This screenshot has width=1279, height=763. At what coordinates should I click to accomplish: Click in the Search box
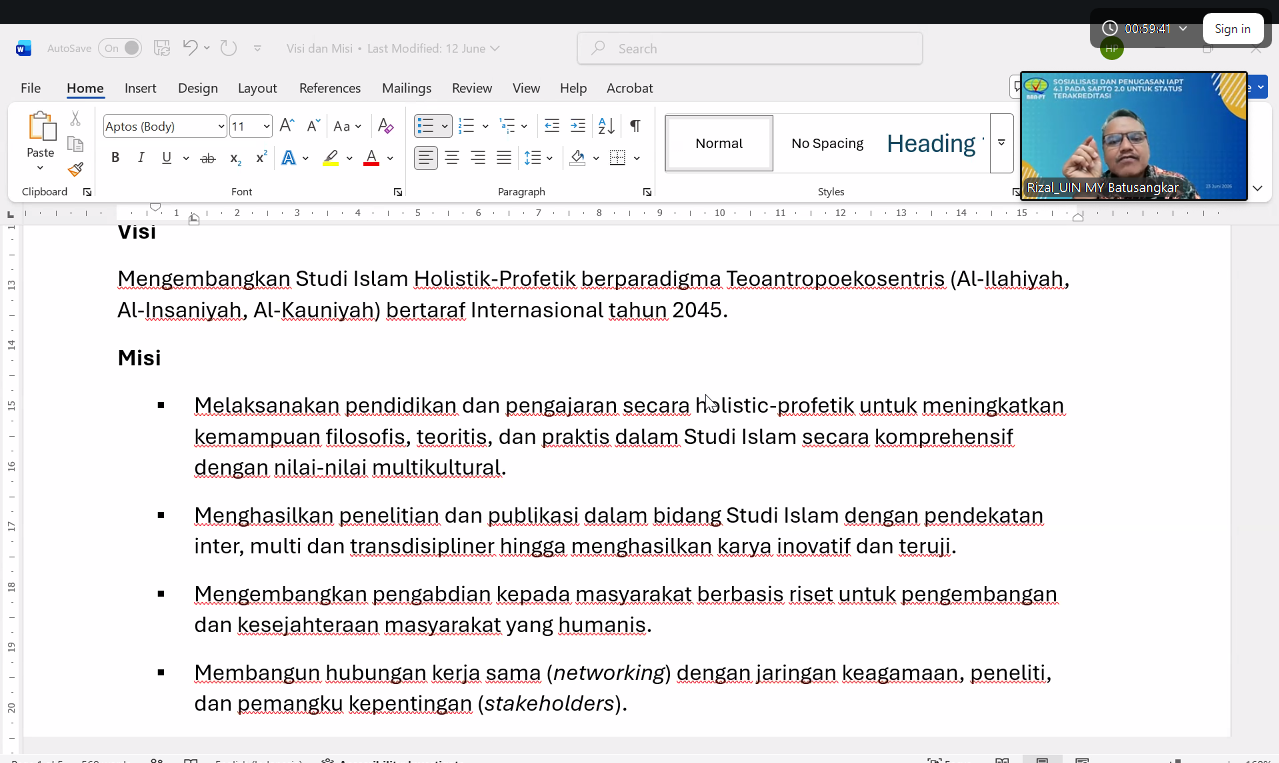[x=750, y=48]
